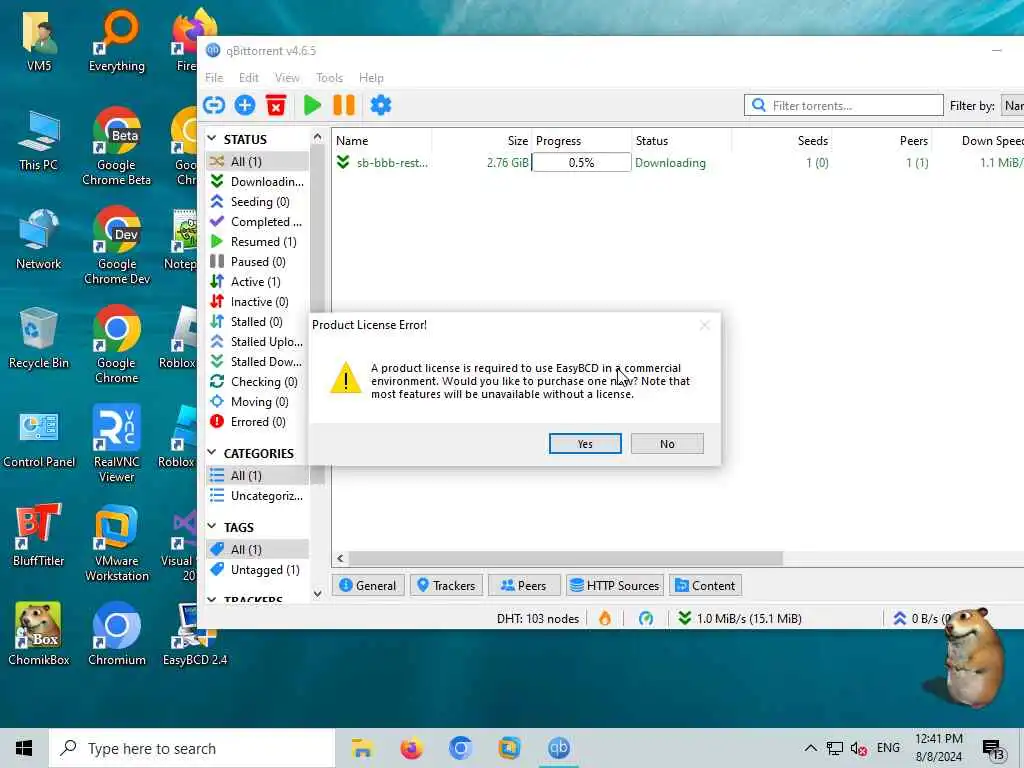Click DHT: 103 nodes status text
Image resolution: width=1024 pixels, height=768 pixels.
[537, 618]
